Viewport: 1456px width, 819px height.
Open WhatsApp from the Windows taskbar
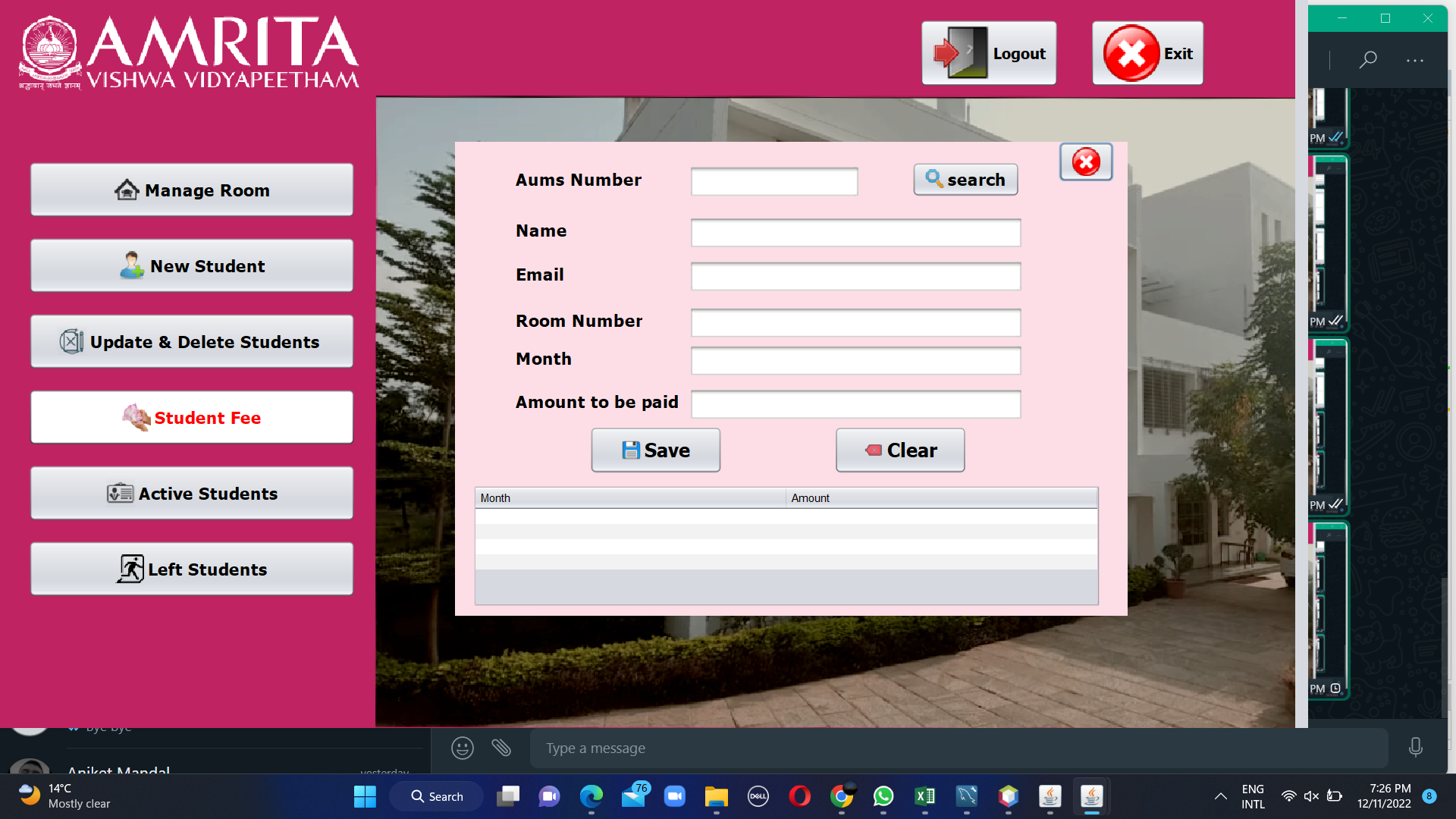(883, 796)
